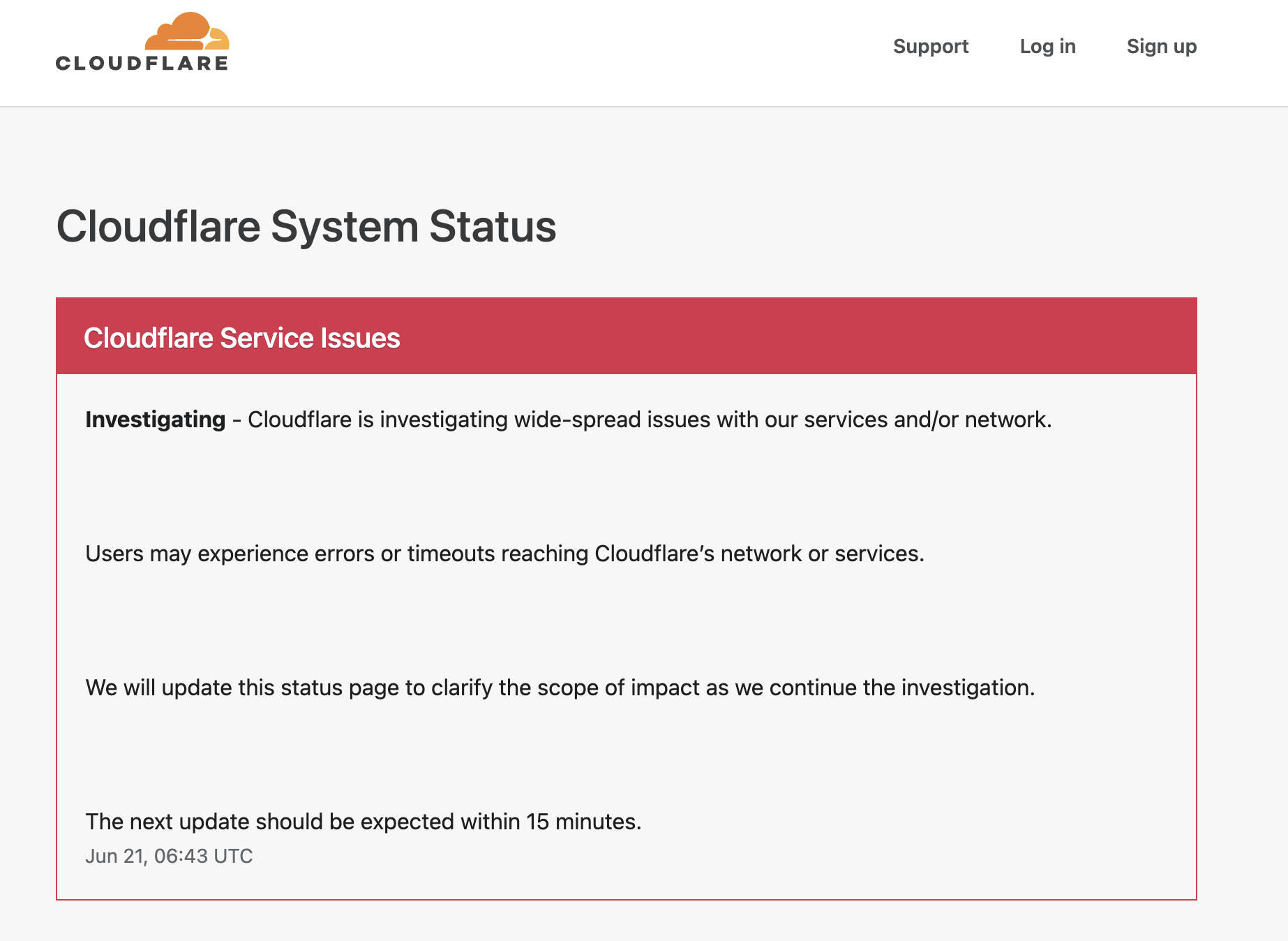1288x941 pixels.
Task: Click the bold Investigating status label
Action: coord(155,420)
